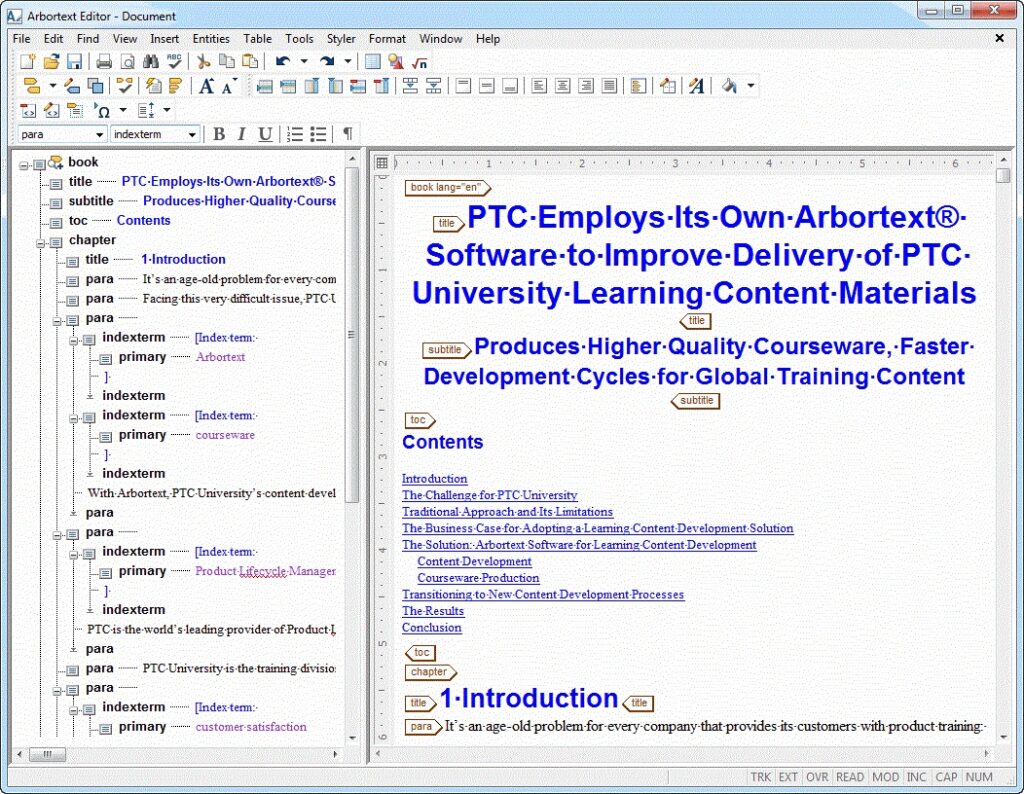Image resolution: width=1024 pixels, height=794 pixels.
Task: Toggle TRK change tracking in status bar
Action: pos(761,777)
